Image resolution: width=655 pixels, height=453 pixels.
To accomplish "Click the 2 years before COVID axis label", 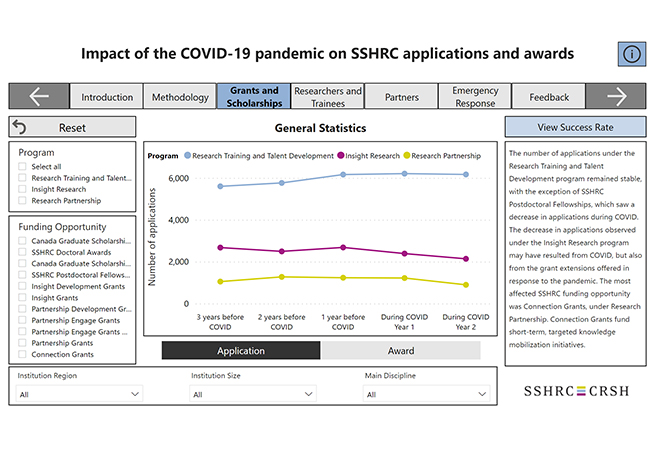I will click(282, 322).
